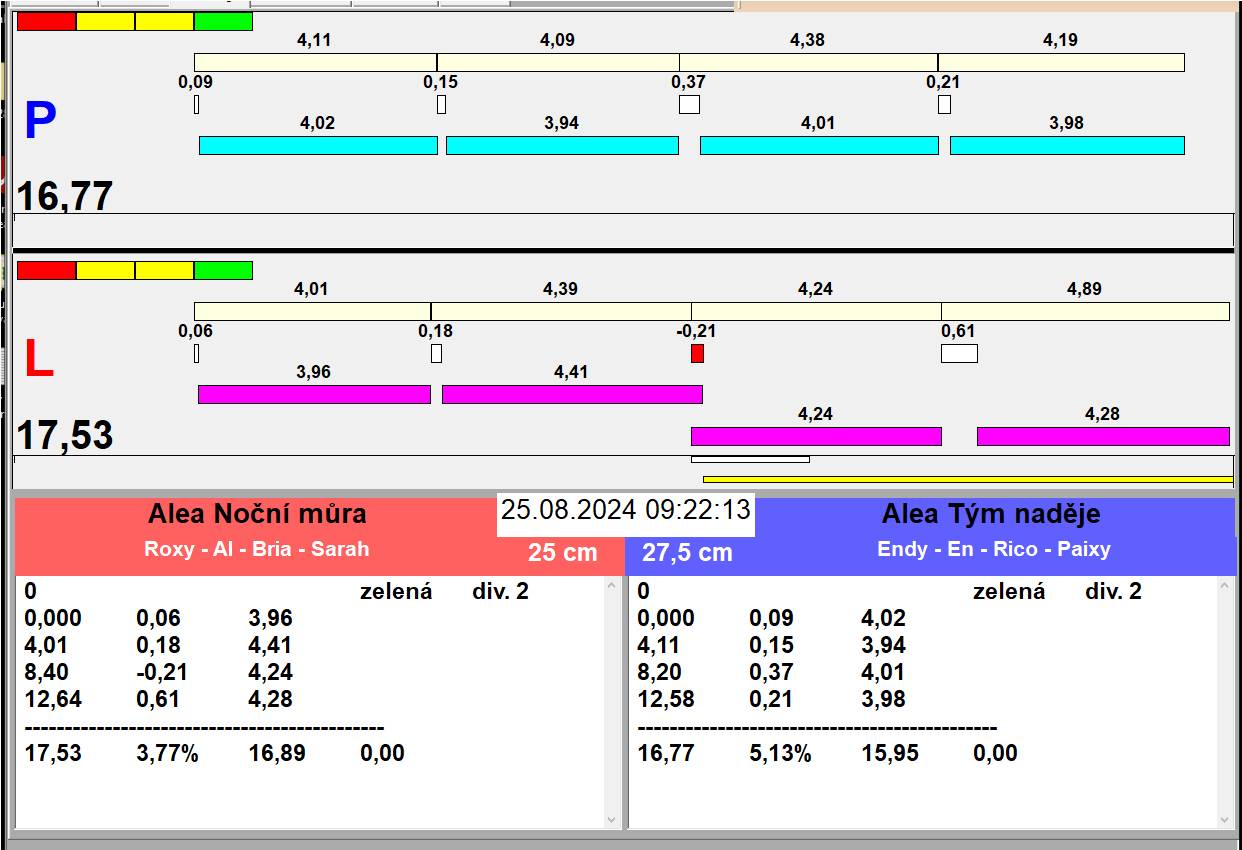Click the magenta run bar labeled 4,28
This screenshot has height=850, width=1242.
click(x=1103, y=436)
